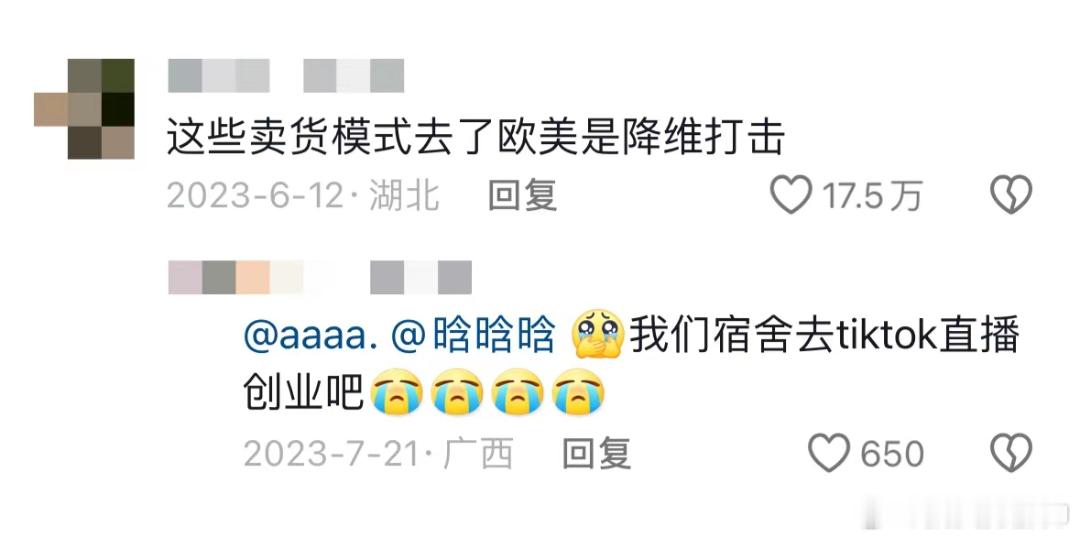Click the 2023-7-21·广西 timestamp

coord(378,454)
